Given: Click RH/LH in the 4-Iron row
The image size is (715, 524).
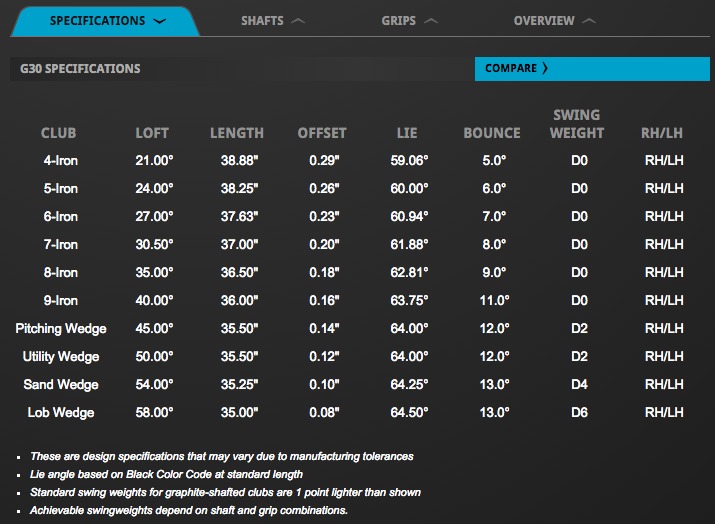Looking at the screenshot, I should point(664,161).
